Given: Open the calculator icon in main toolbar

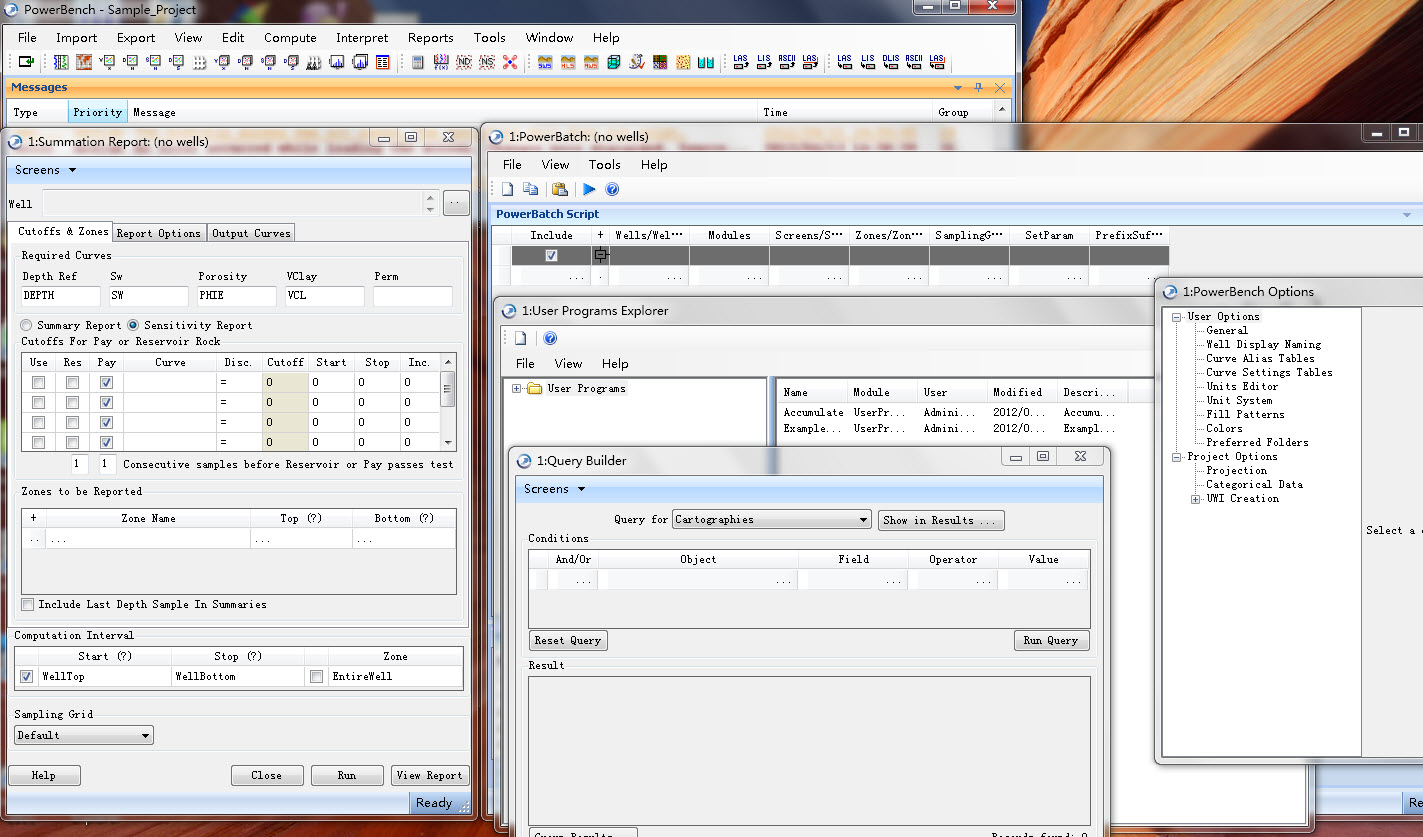Looking at the screenshot, I should pos(417,62).
